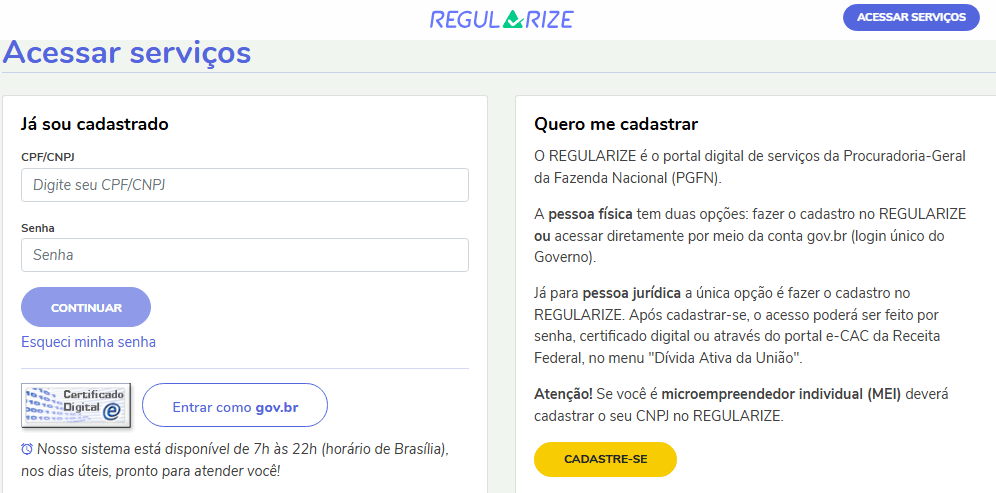Focus the Senha password field
996x493 pixels.
(245, 255)
